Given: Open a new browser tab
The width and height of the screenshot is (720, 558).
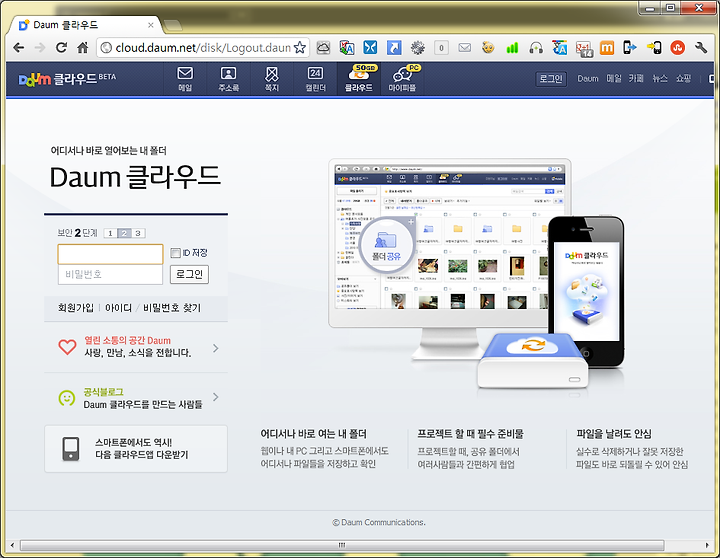Looking at the screenshot, I should point(172,25).
